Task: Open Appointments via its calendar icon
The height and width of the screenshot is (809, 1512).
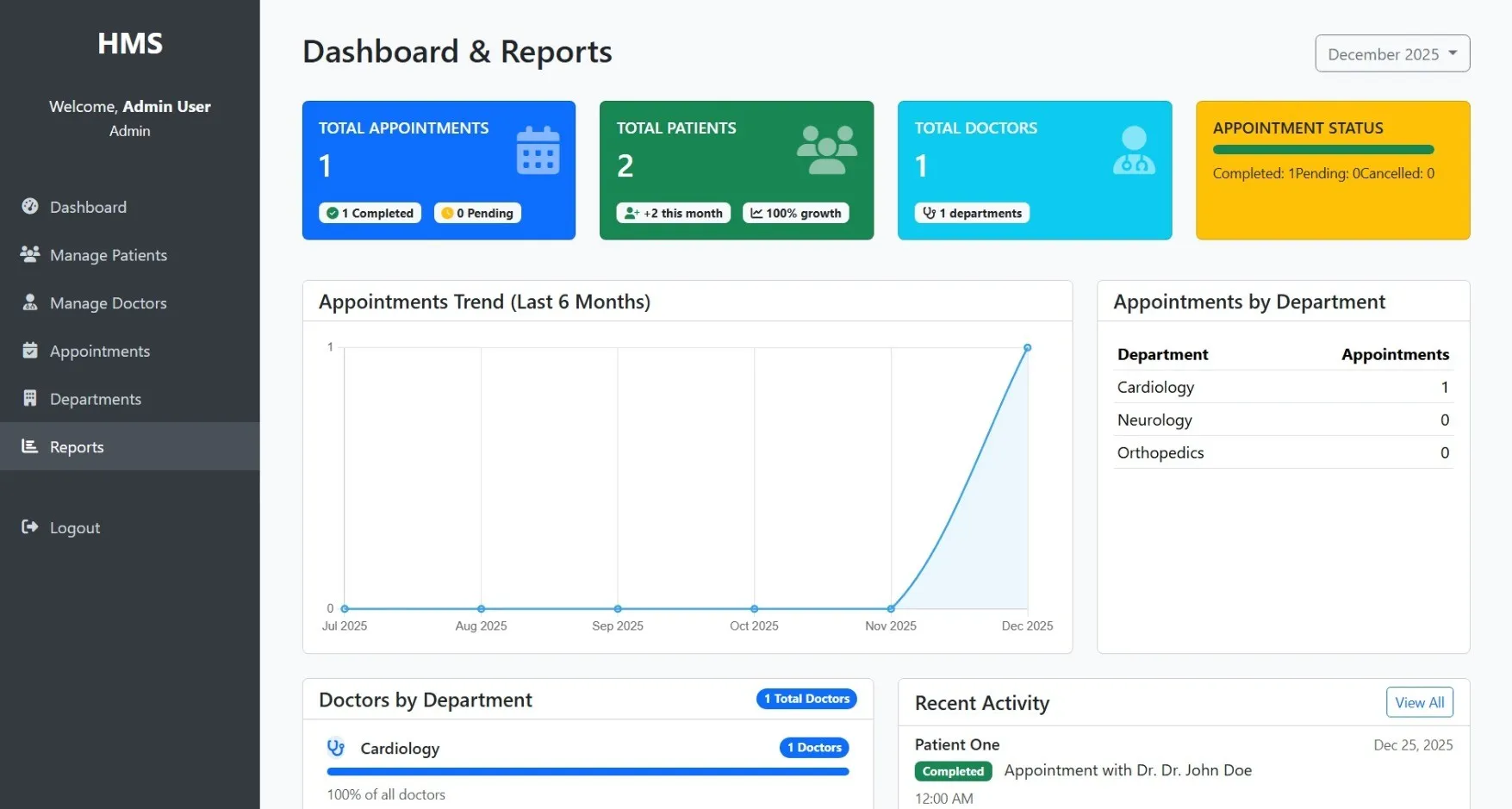Action: 30,351
